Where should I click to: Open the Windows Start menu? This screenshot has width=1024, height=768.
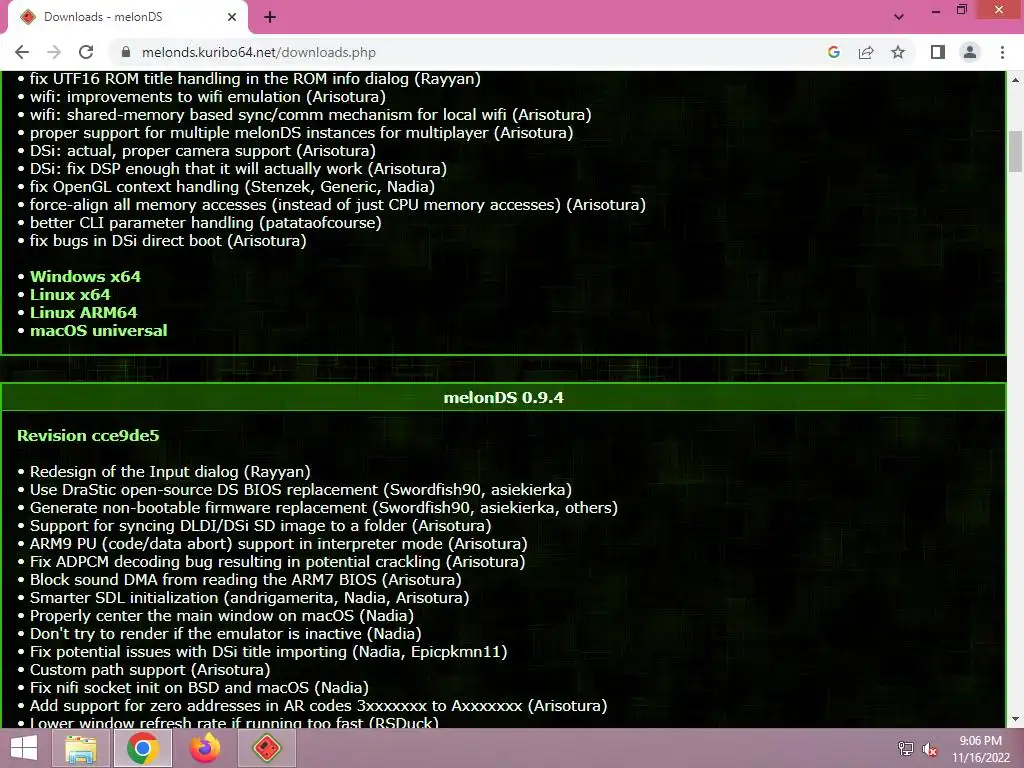click(24, 748)
